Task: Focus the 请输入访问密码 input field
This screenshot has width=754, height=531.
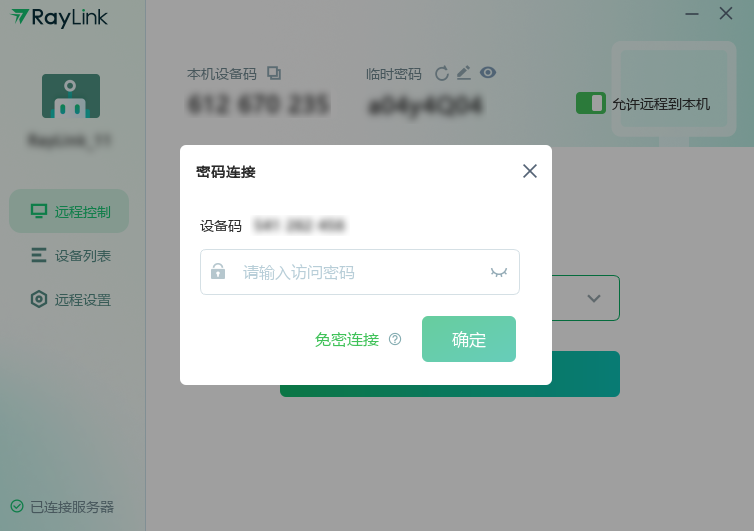Action: 360,272
